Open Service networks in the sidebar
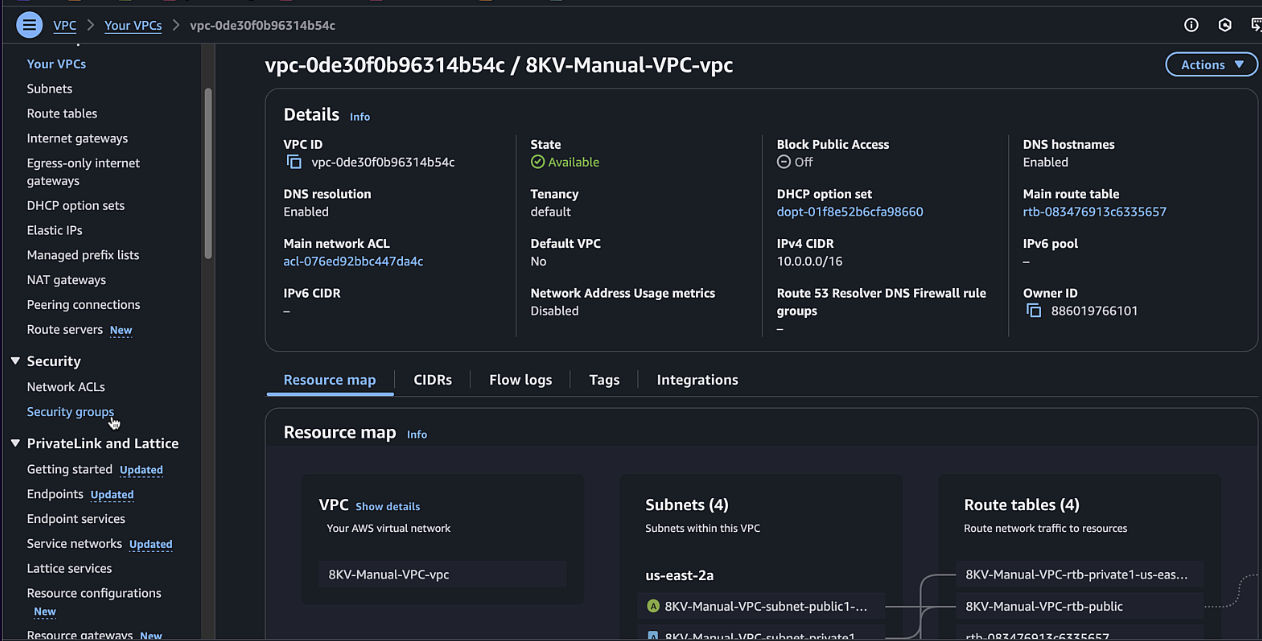Viewport: 1262px width, 641px height. pyautogui.click(x=74, y=544)
